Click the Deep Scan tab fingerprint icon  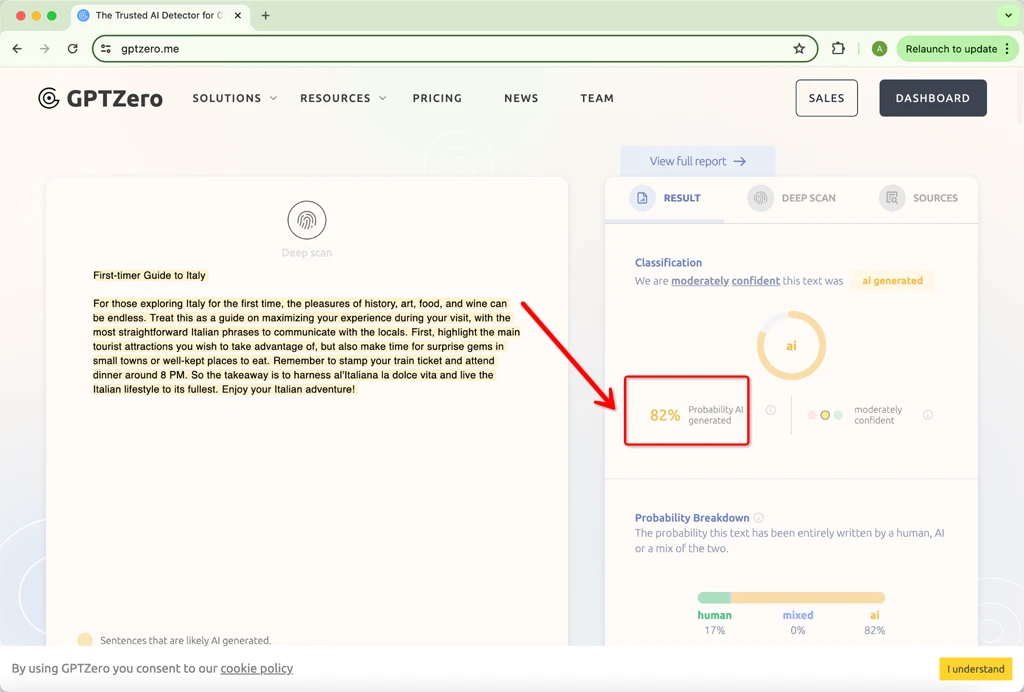click(760, 198)
